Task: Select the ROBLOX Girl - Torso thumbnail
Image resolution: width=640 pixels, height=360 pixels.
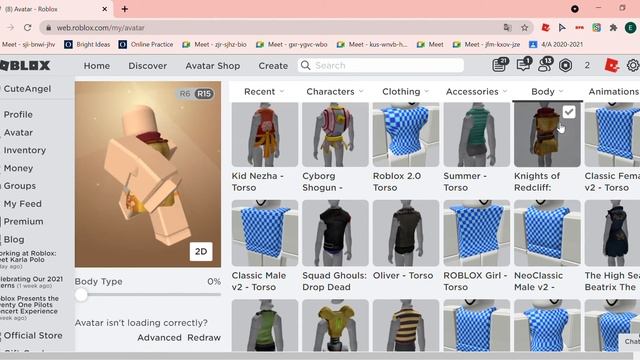Action: click(476, 233)
